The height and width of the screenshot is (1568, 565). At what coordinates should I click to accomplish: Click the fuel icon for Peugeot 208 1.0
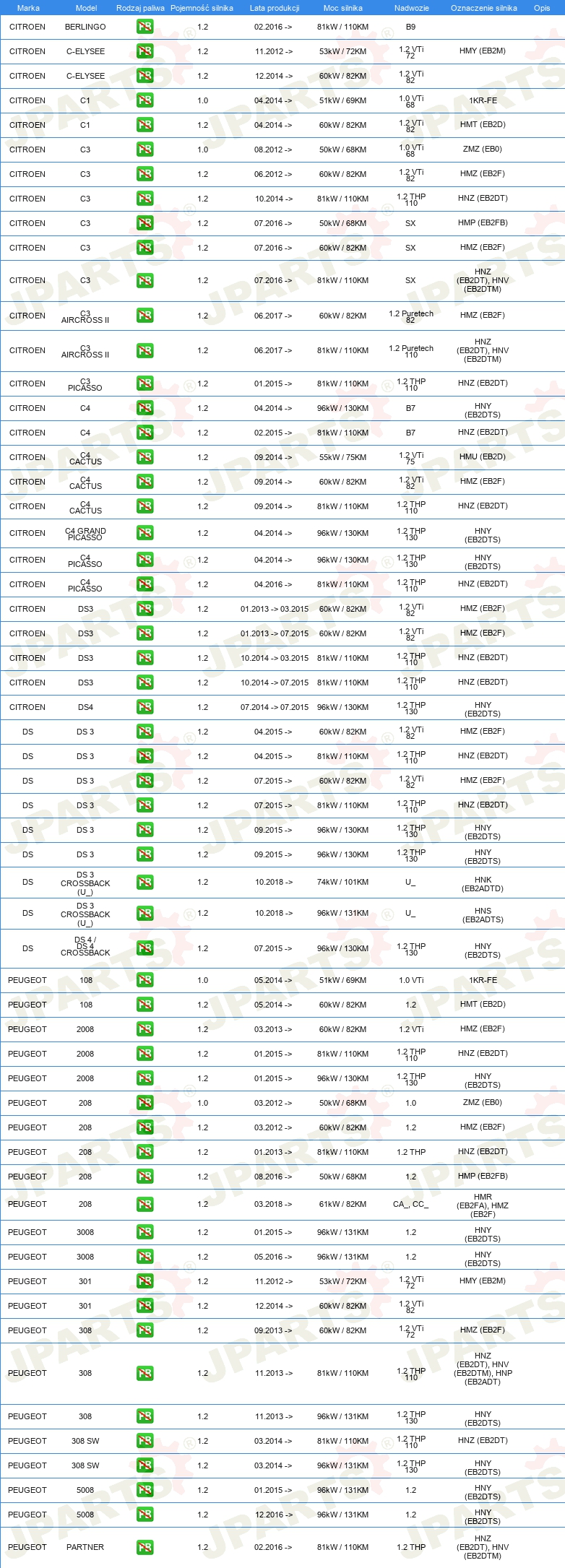click(x=145, y=1103)
